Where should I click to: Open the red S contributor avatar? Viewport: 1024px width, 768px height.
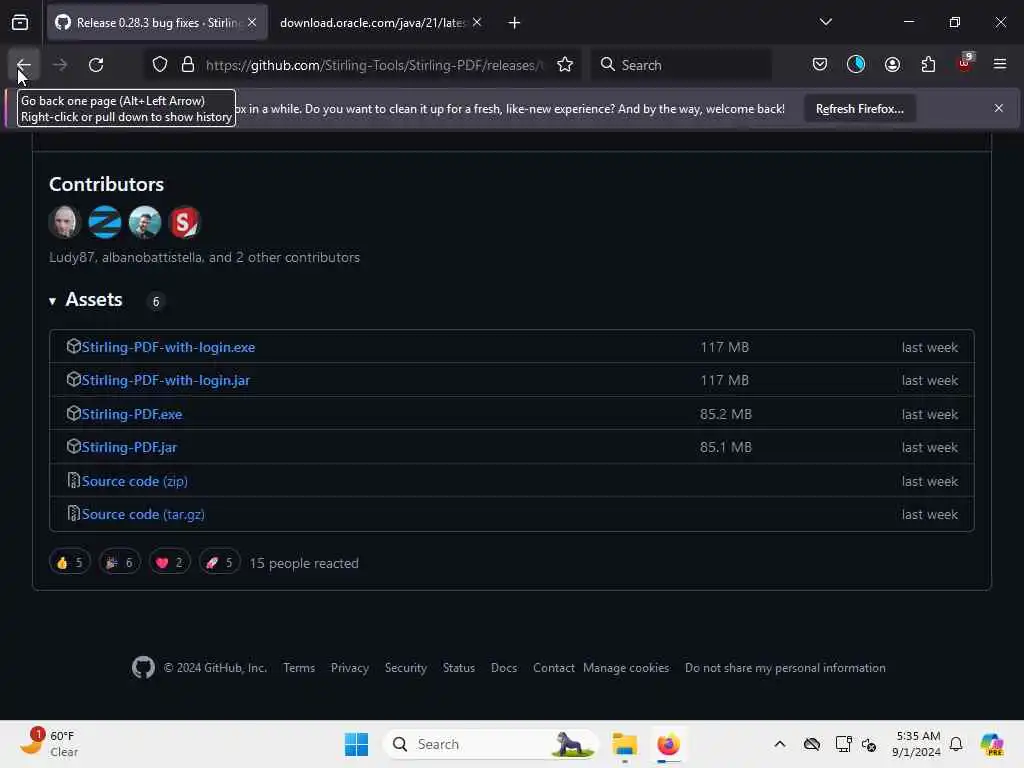click(184, 222)
